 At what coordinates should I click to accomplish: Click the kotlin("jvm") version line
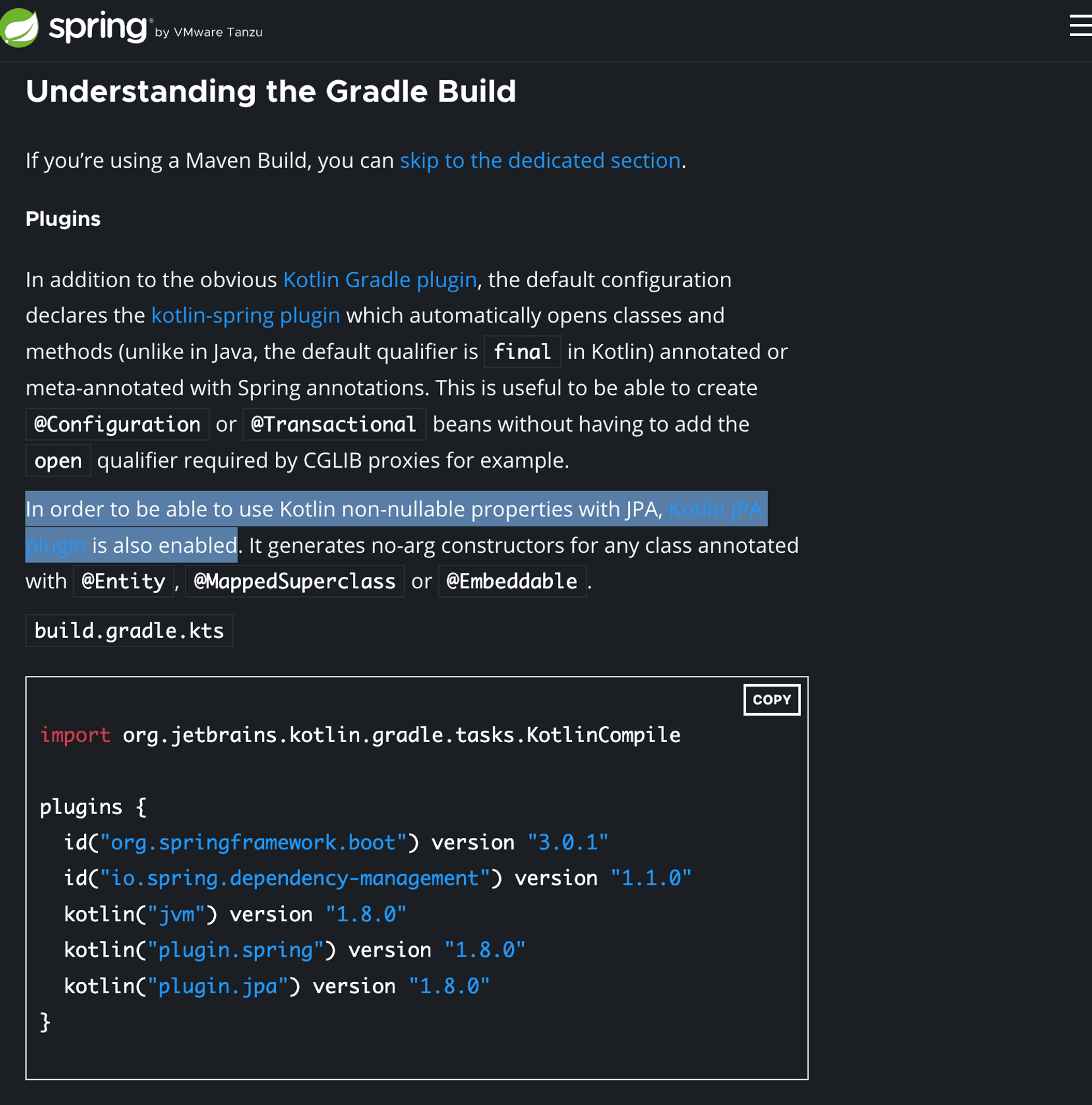coord(235,914)
